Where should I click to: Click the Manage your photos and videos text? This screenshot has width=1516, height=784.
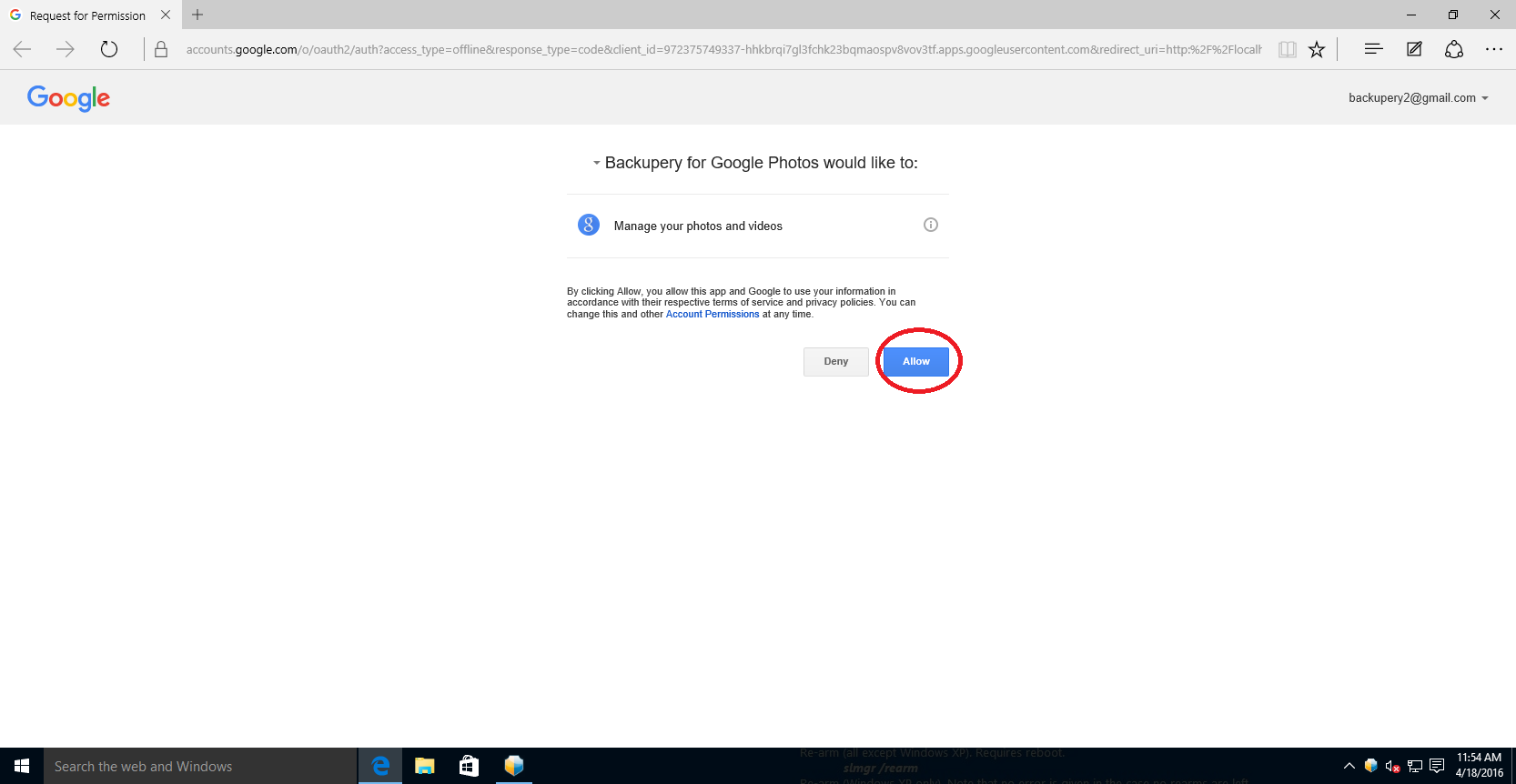point(698,226)
